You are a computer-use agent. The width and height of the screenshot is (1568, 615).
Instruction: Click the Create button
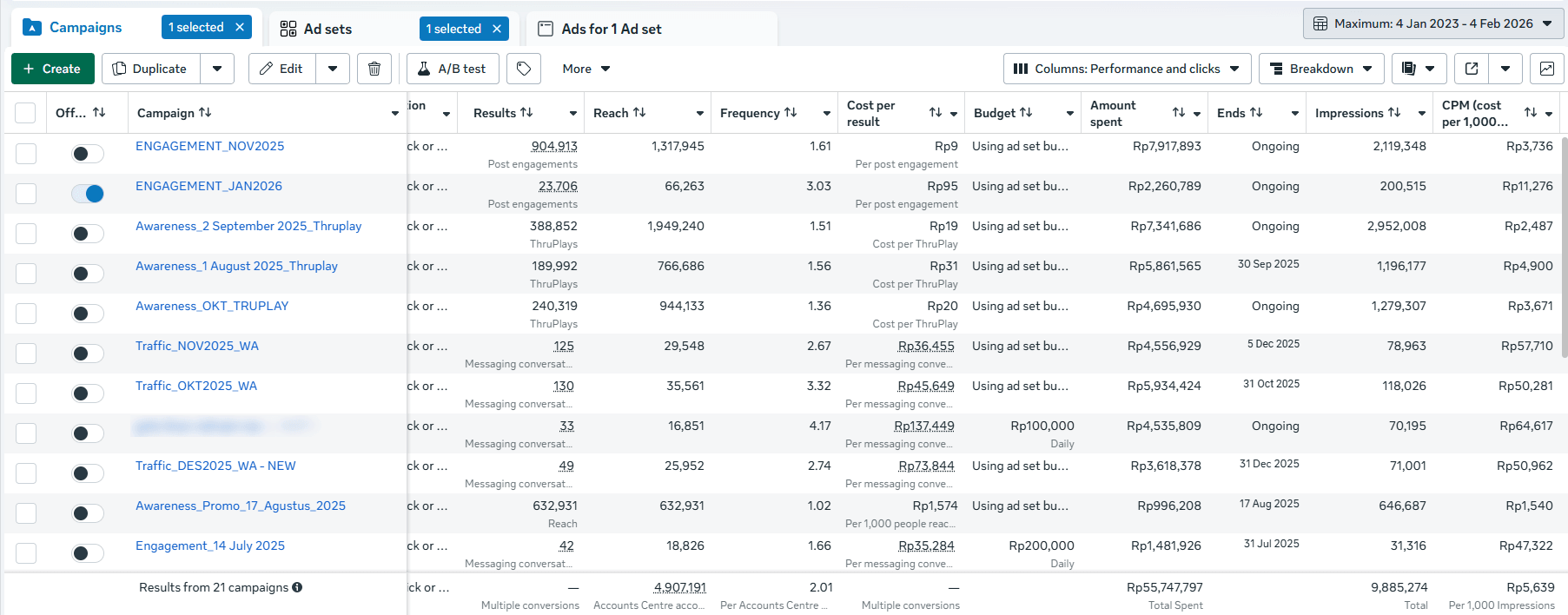52,69
